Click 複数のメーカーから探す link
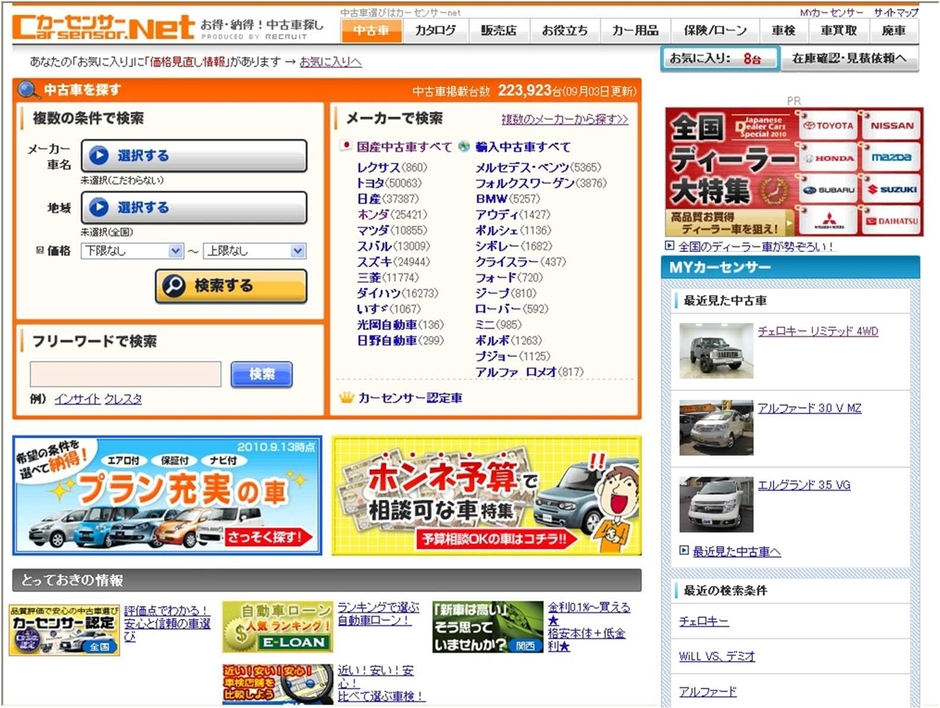 [x=565, y=119]
